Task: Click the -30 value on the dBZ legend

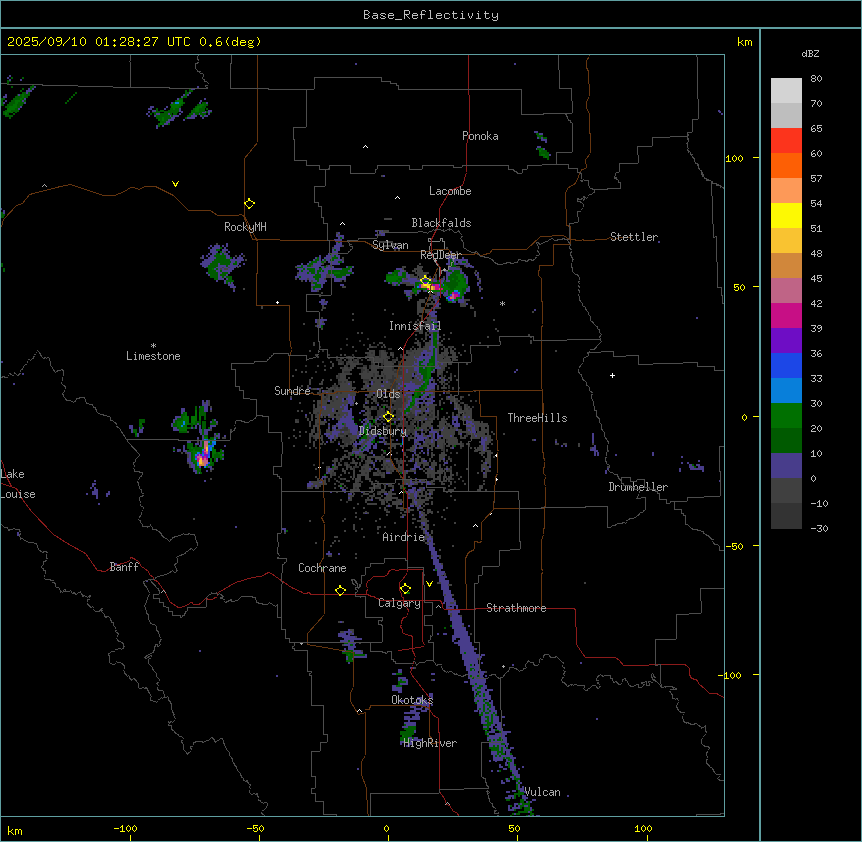Action: (x=819, y=528)
